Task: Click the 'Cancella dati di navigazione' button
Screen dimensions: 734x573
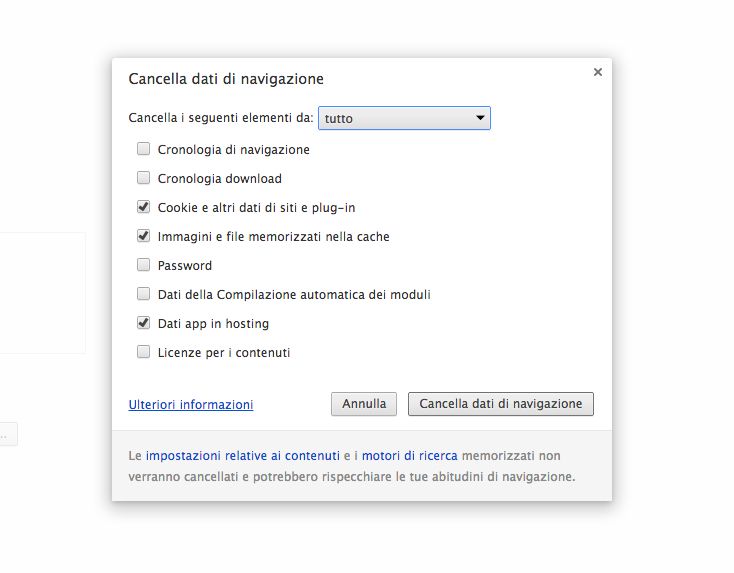Action: [501, 404]
